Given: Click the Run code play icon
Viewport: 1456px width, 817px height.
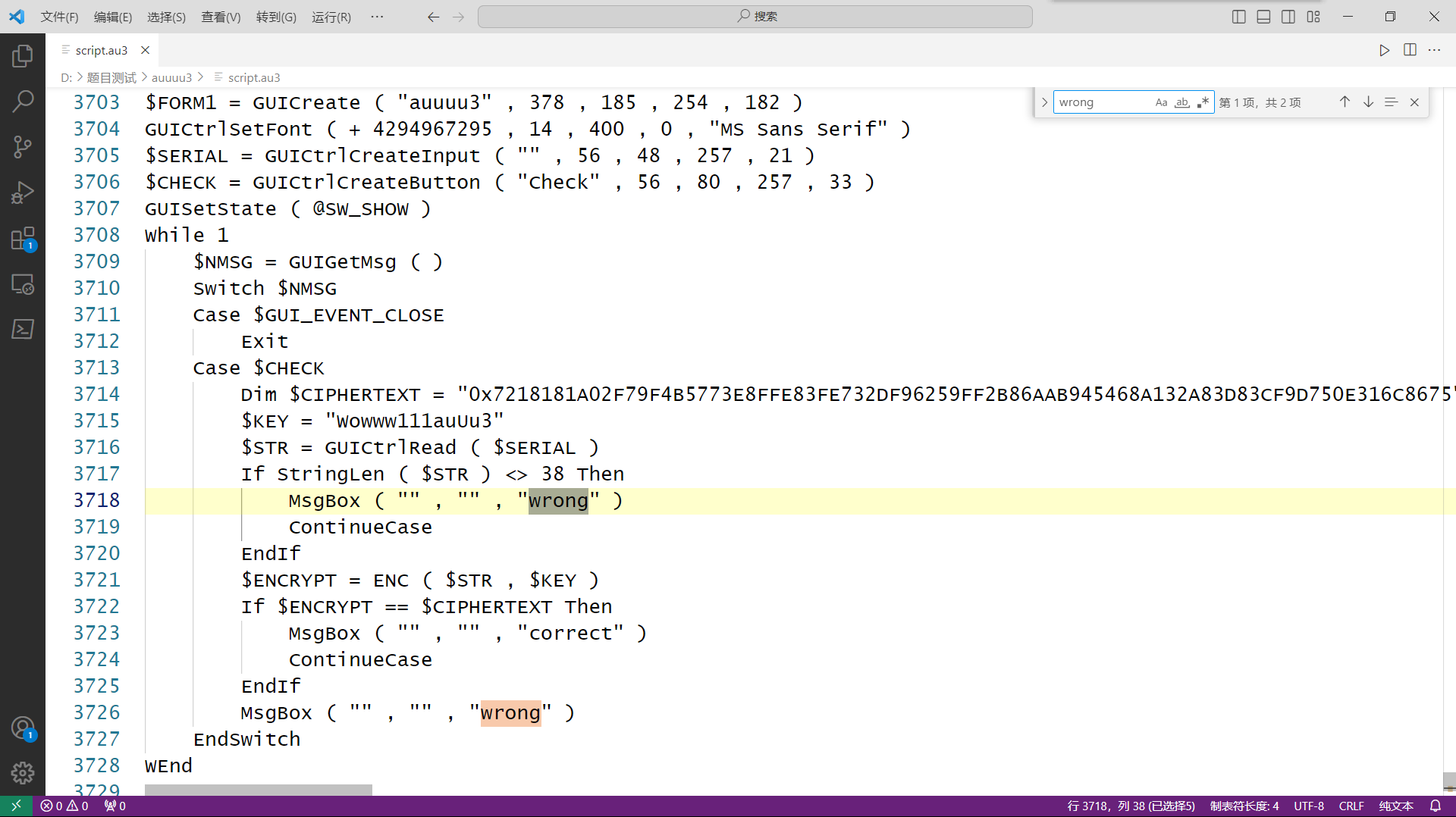Looking at the screenshot, I should pyautogui.click(x=1384, y=50).
